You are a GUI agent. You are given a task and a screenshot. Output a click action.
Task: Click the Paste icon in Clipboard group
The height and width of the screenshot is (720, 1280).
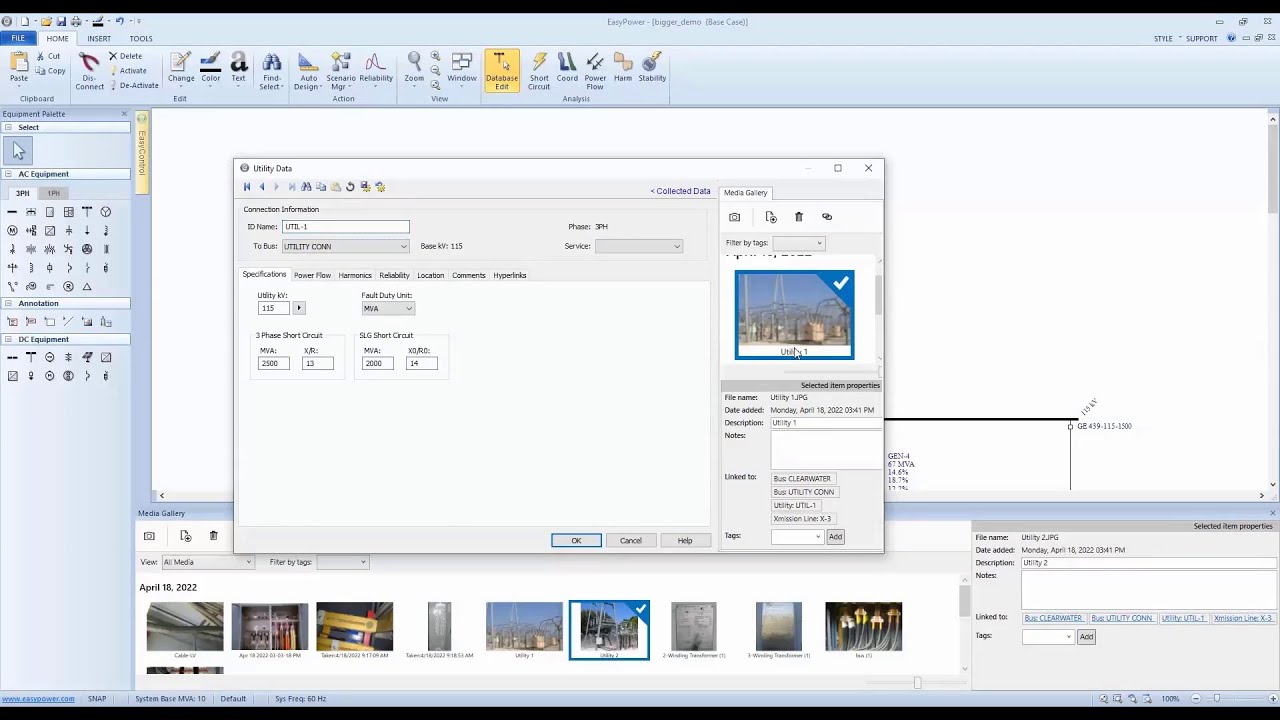[x=19, y=67]
